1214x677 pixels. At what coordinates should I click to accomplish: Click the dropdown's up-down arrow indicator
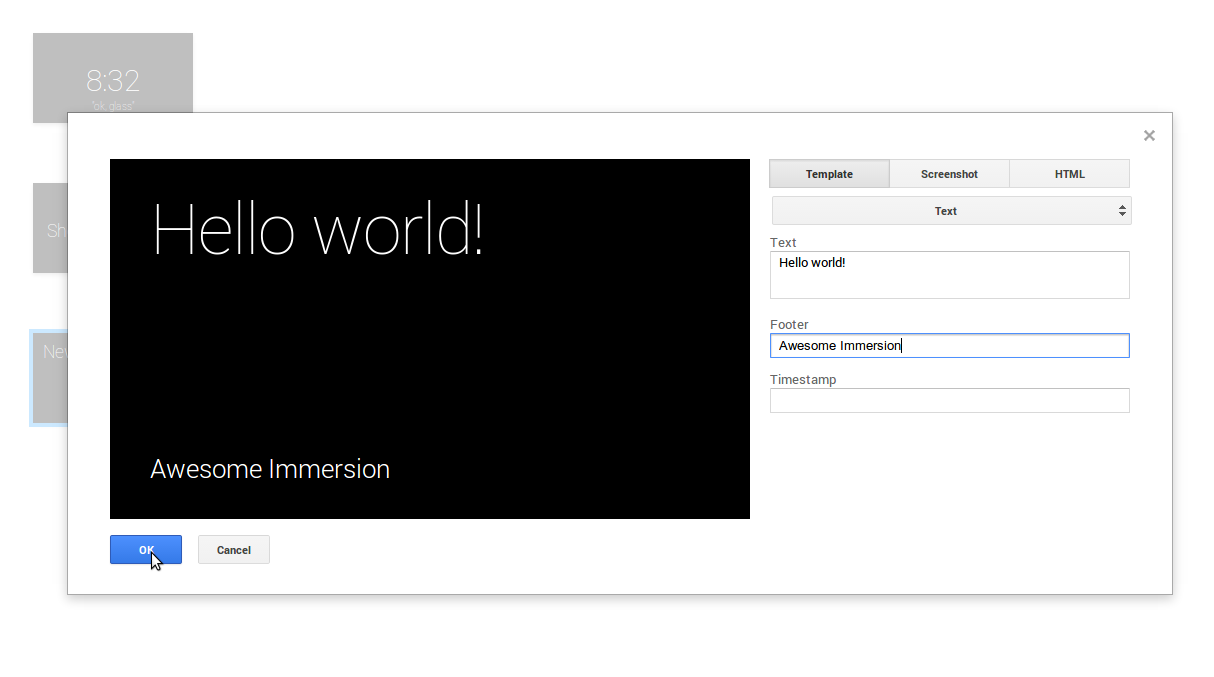pyautogui.click(x=1122, y=211)
